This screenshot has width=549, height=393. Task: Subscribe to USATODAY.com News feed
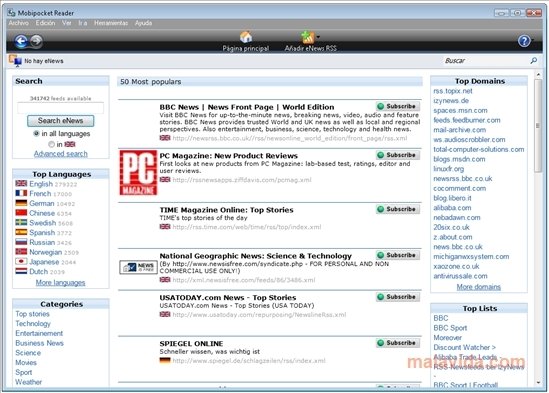[x=398, y=297]
